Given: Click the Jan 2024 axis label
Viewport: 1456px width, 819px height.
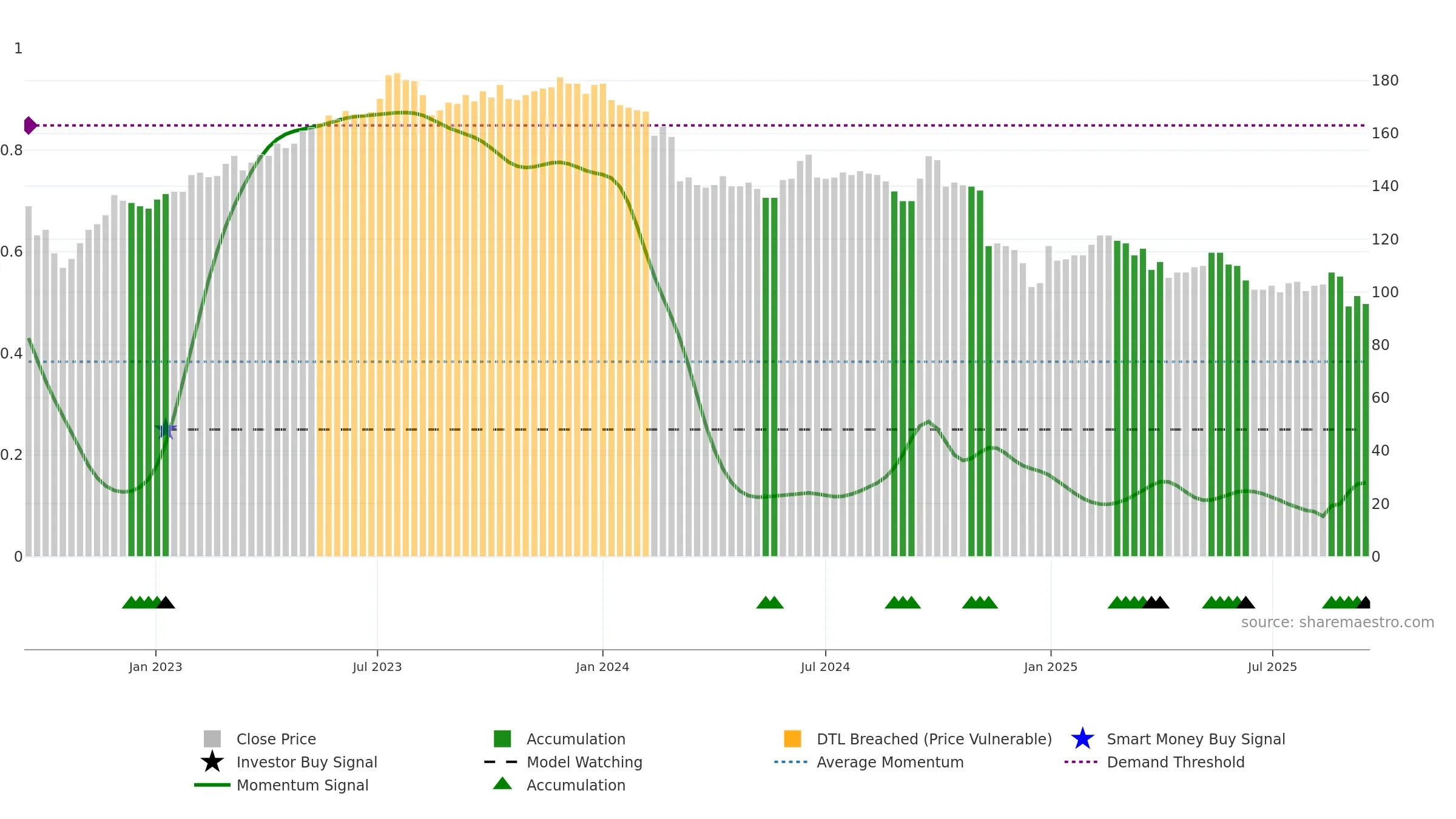Looking at the screenshot, I should (602, 667).
